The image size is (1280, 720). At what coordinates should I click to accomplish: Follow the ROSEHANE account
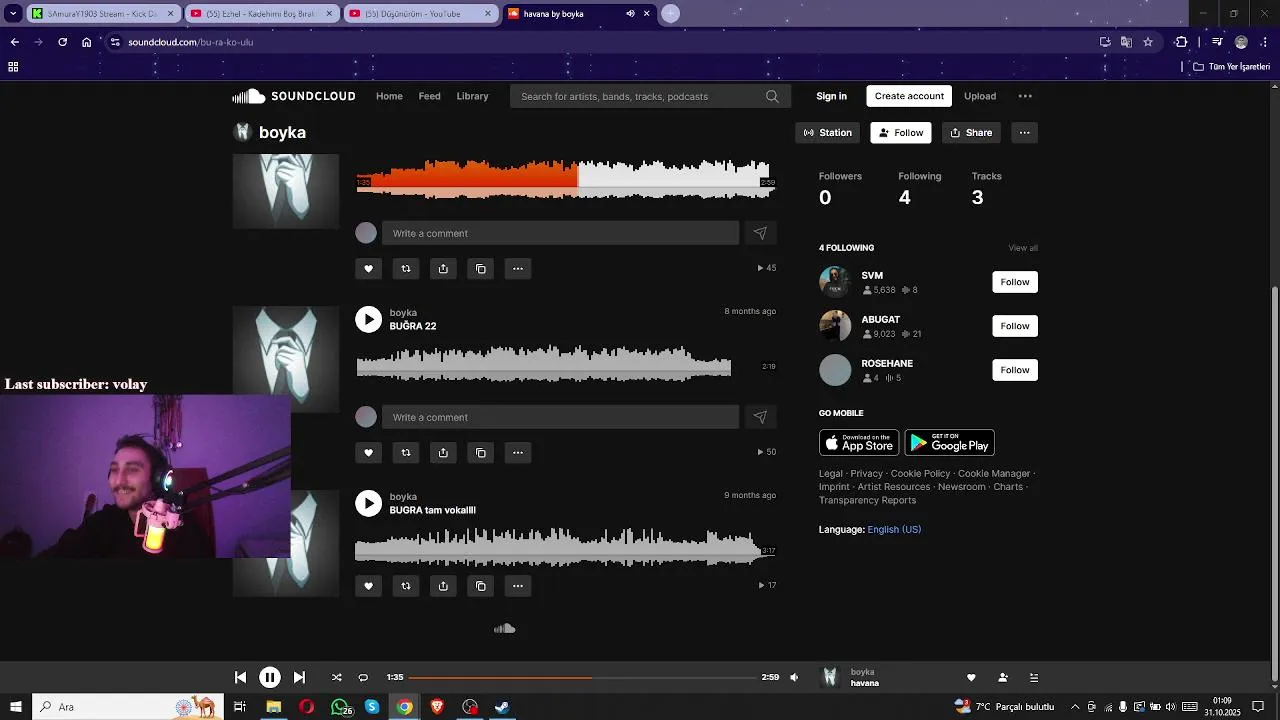point(1015,370)
